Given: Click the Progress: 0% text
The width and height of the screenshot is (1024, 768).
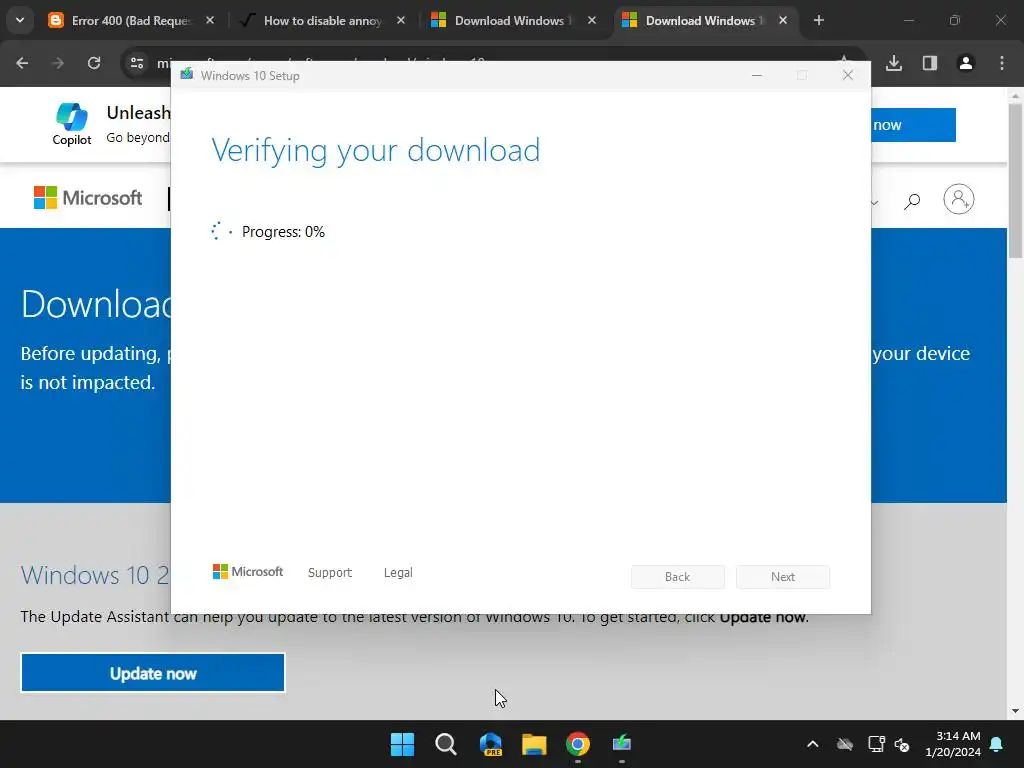Looking at the screenshot, I should tap(283, 232).
